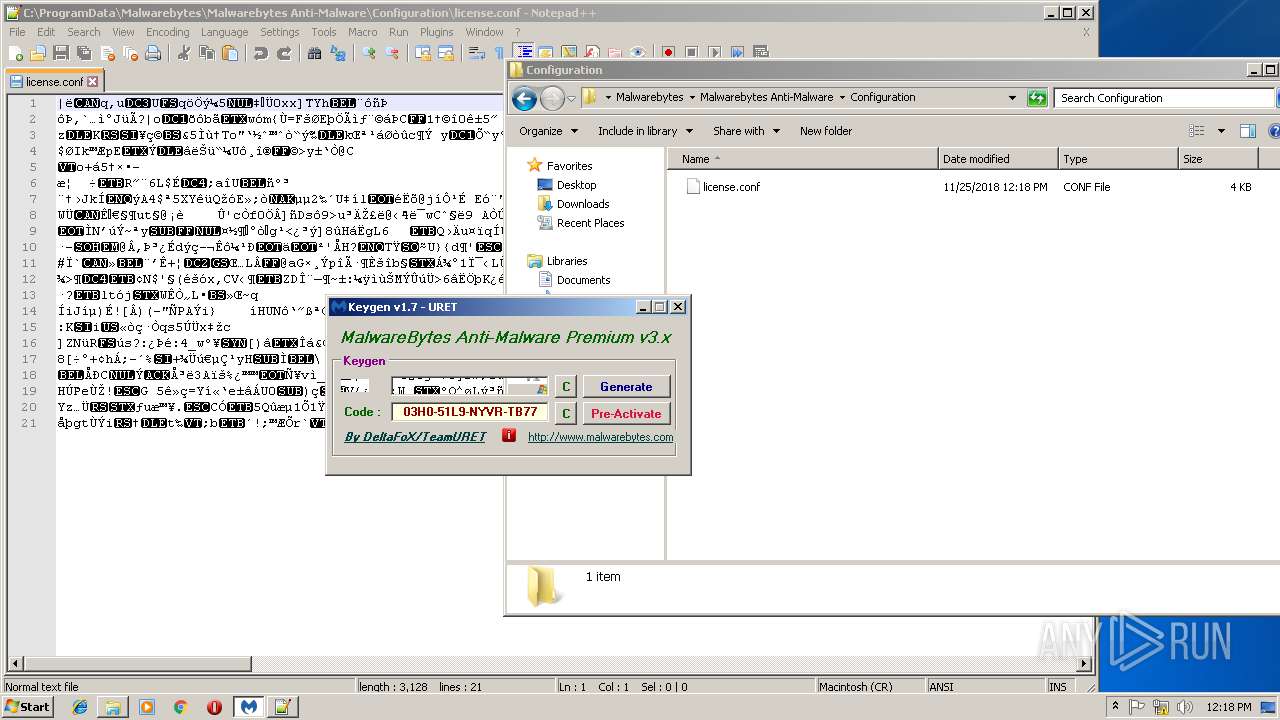
Task: Click By DeltaFoX/TeamURET link
Action: click(415, 437)
